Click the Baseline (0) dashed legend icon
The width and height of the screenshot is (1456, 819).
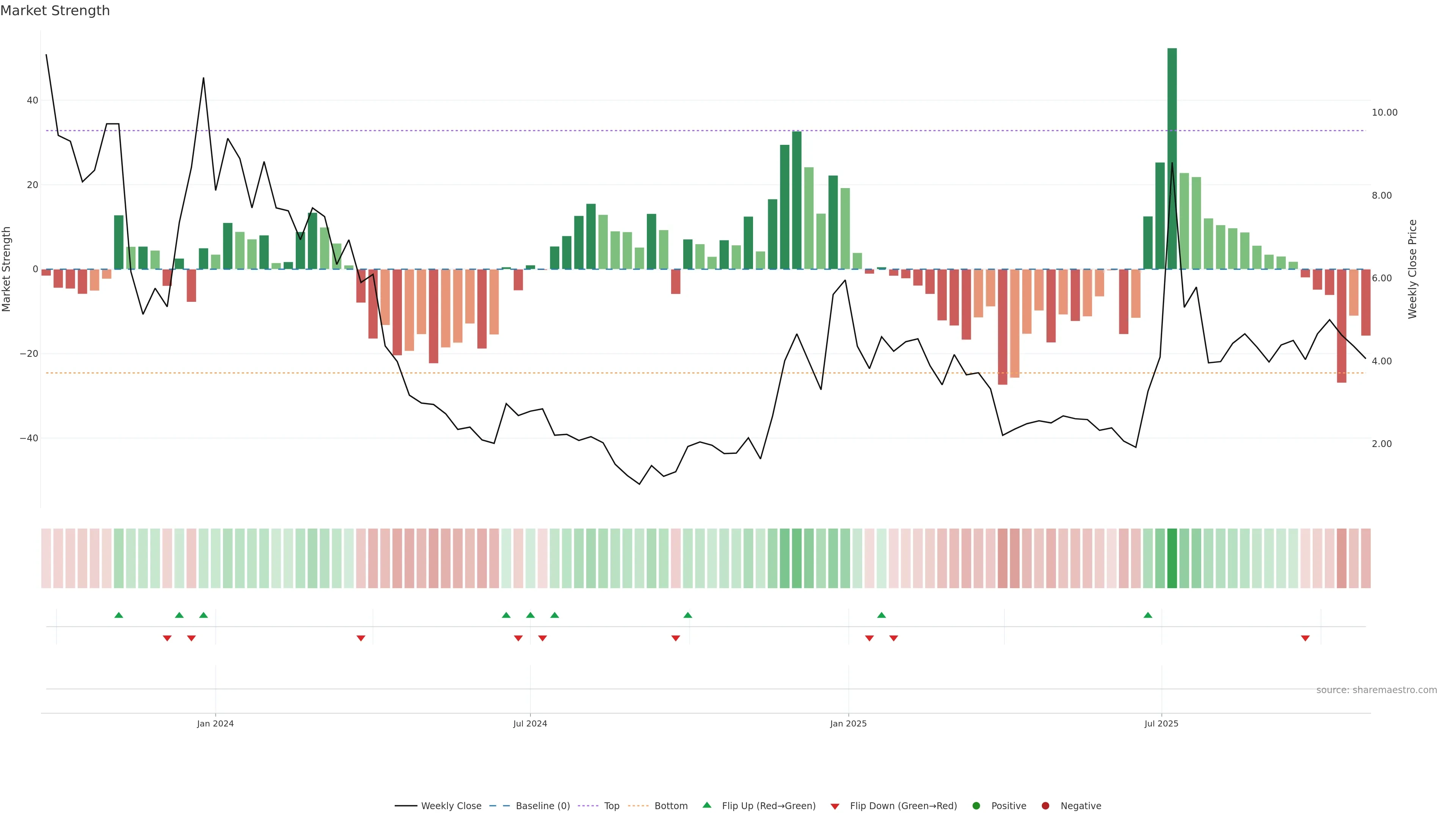499,806
